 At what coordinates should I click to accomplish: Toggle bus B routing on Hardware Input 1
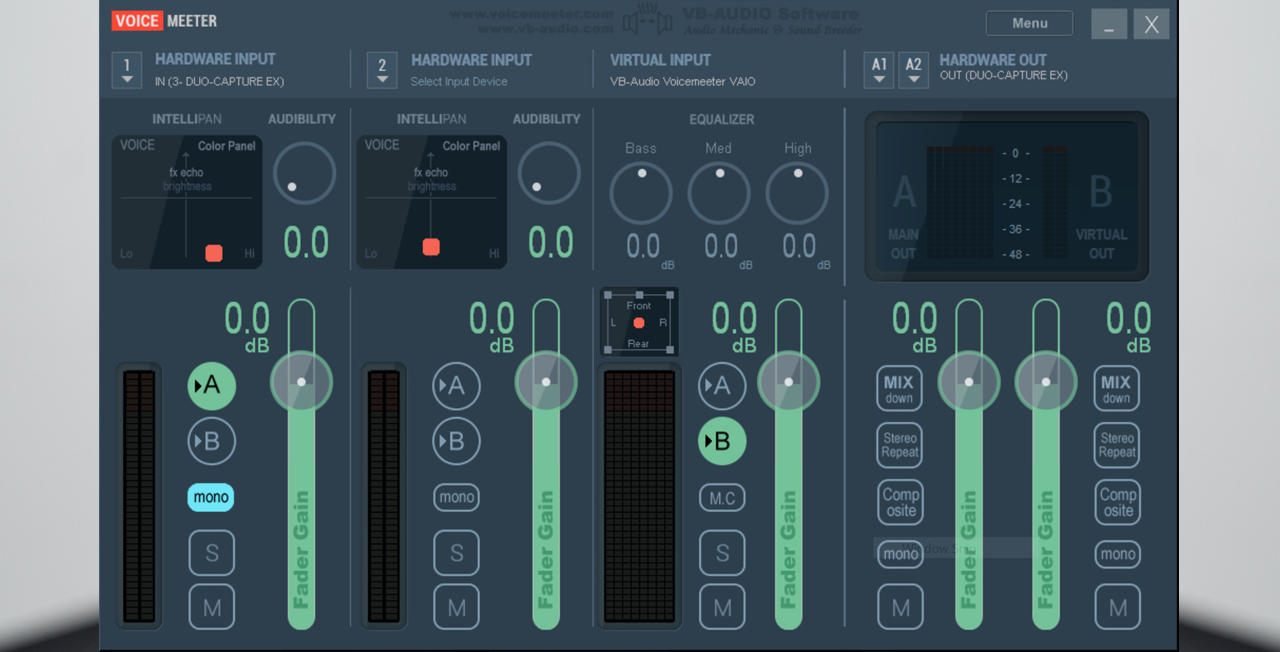point(212,441)
